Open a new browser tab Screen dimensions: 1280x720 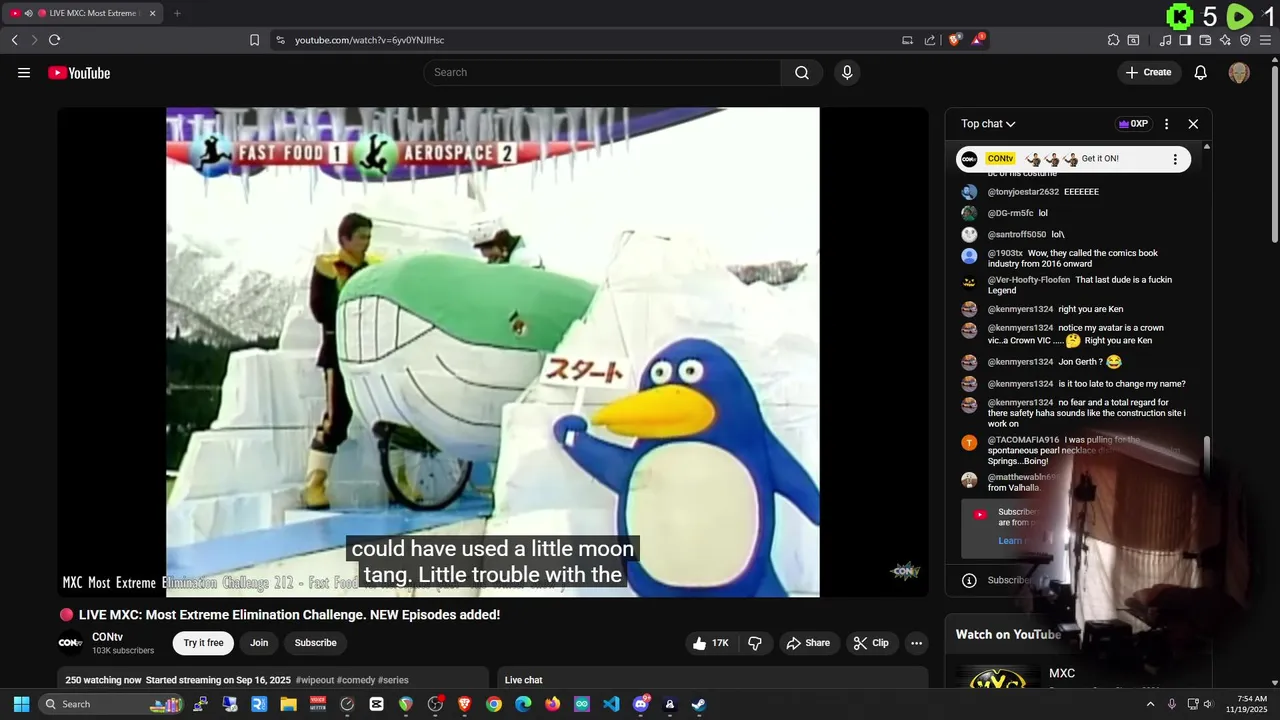(x=177, y=13)
